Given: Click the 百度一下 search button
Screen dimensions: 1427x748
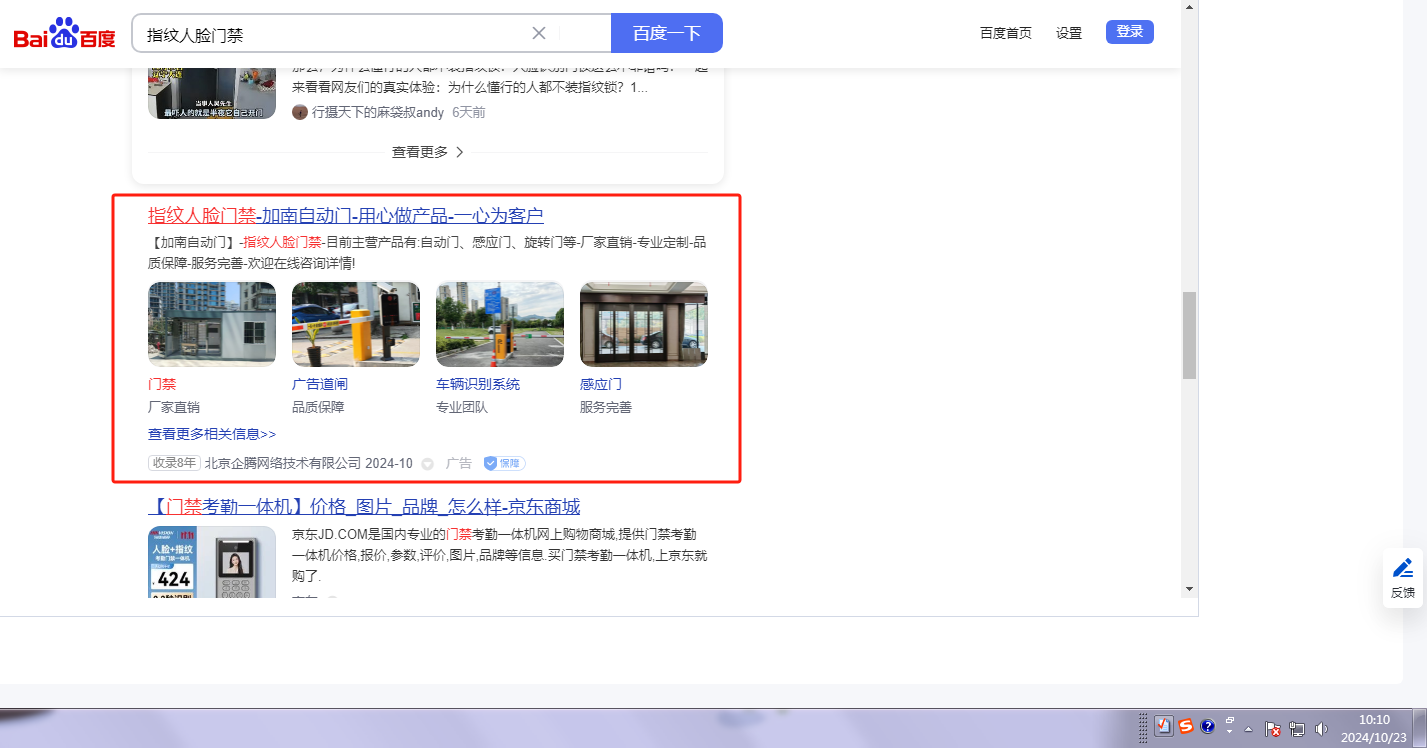Looking at the screenshot, I should click(x=667, y=33).
